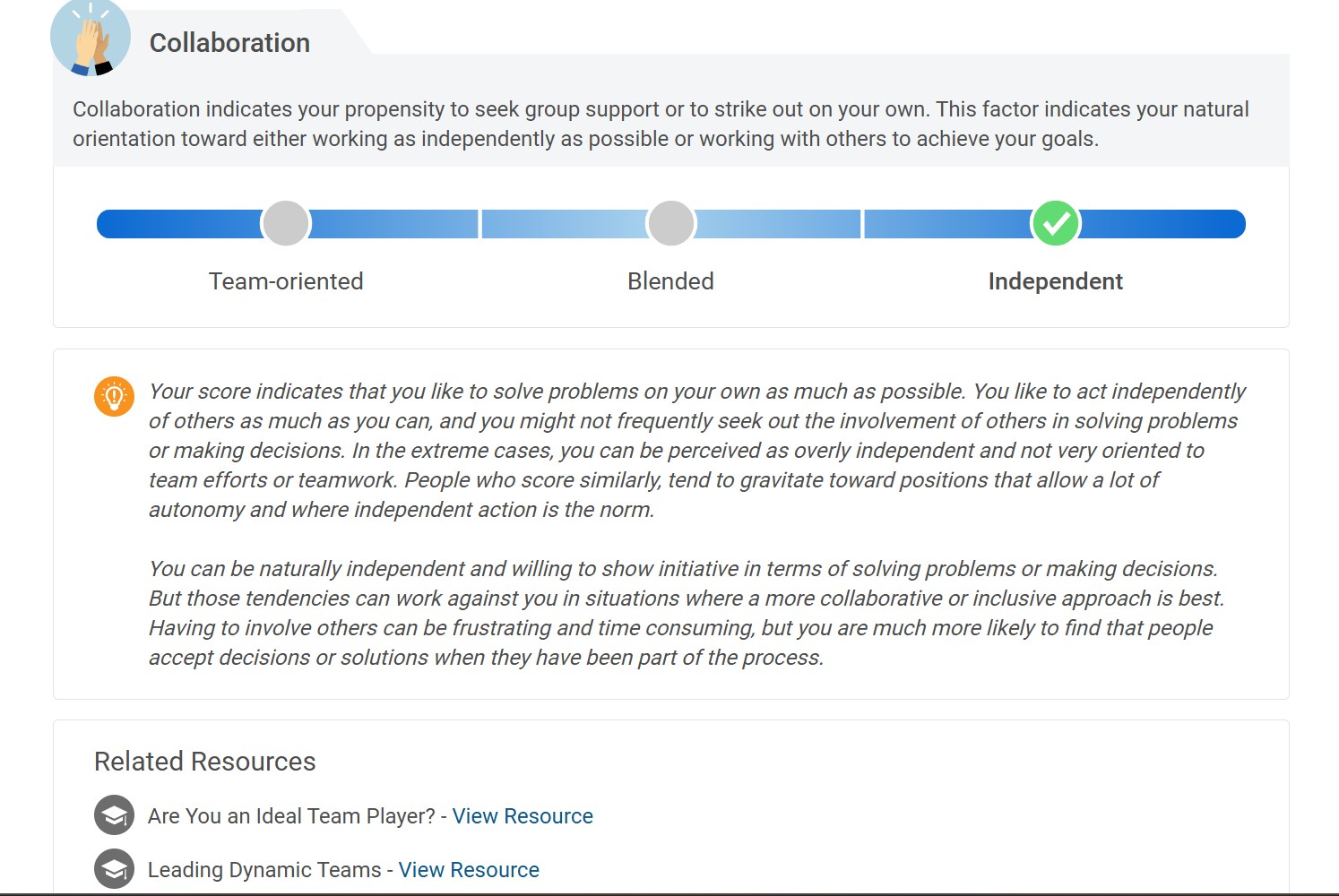Screen dimensions: 1339x896
Task: Open View Resource for Leading Dynamic Teams
Action: (x=469, y=870)
